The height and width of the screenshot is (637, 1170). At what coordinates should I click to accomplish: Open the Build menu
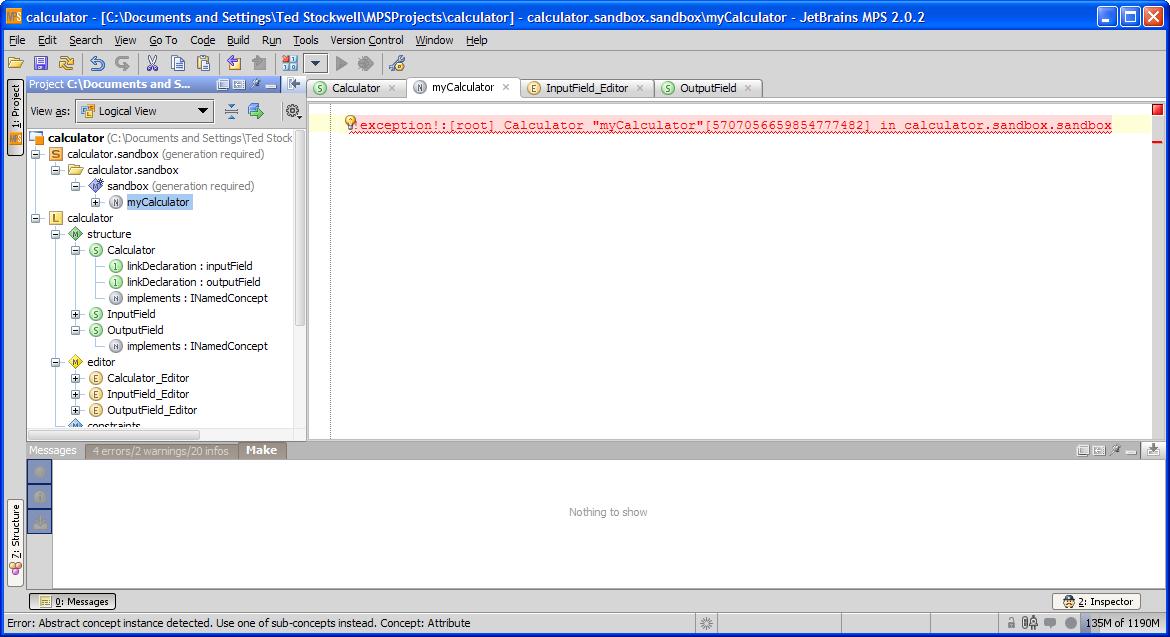click(x=238, y=40)
